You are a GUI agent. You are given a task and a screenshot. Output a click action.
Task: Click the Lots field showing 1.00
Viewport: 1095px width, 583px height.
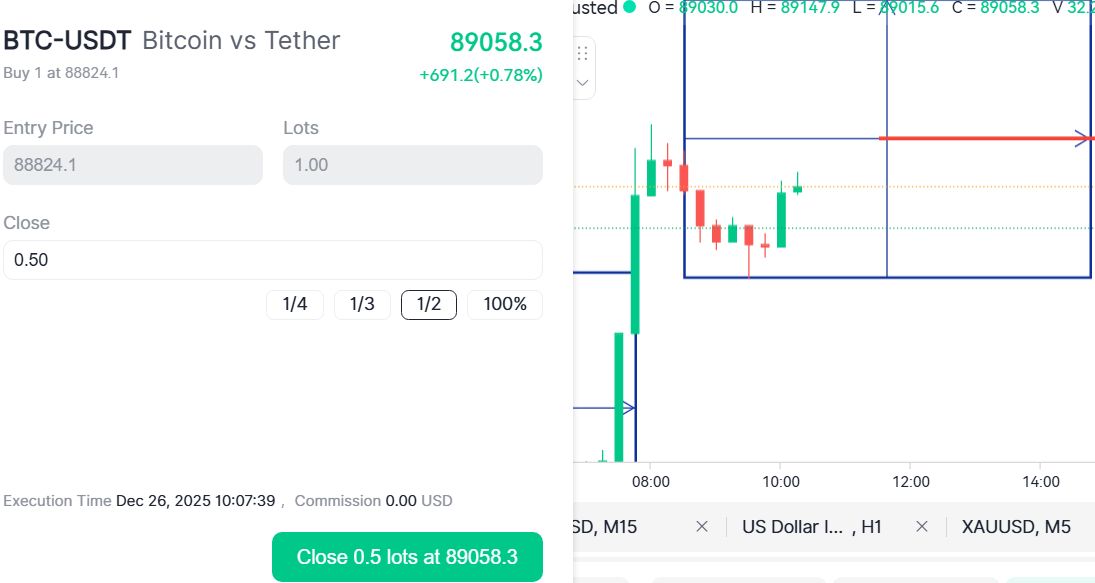tap(412, 165)
